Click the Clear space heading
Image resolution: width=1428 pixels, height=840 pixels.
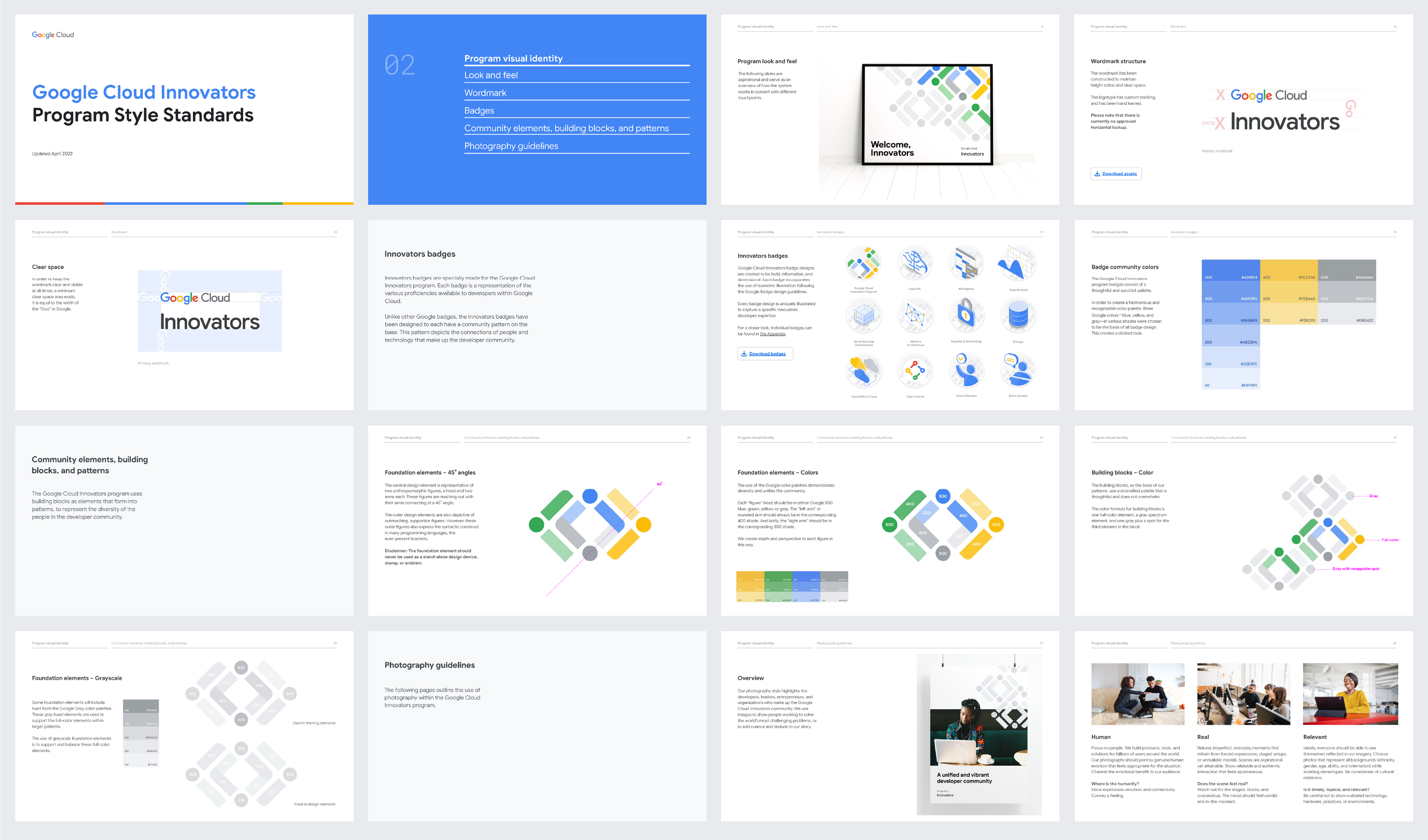point(48,267)
